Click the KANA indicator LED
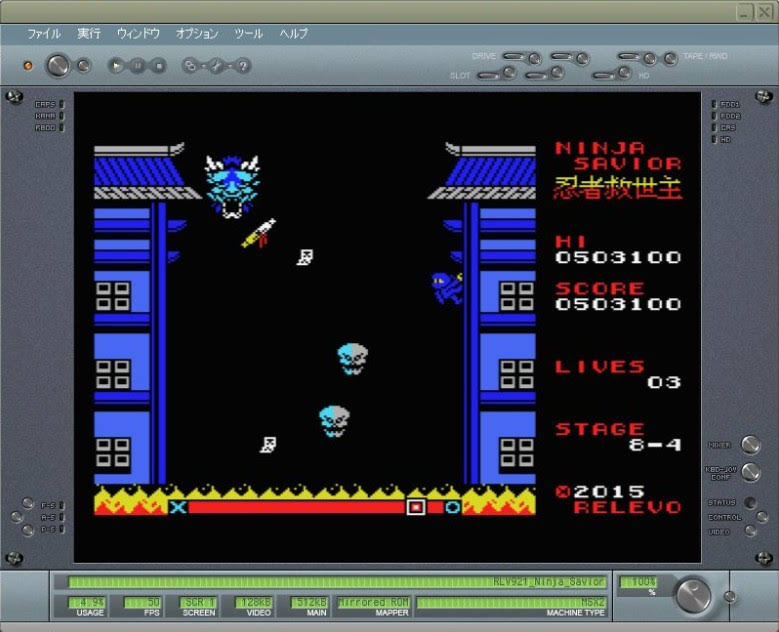This screenshot has width=779, height=632. point(62,116)
